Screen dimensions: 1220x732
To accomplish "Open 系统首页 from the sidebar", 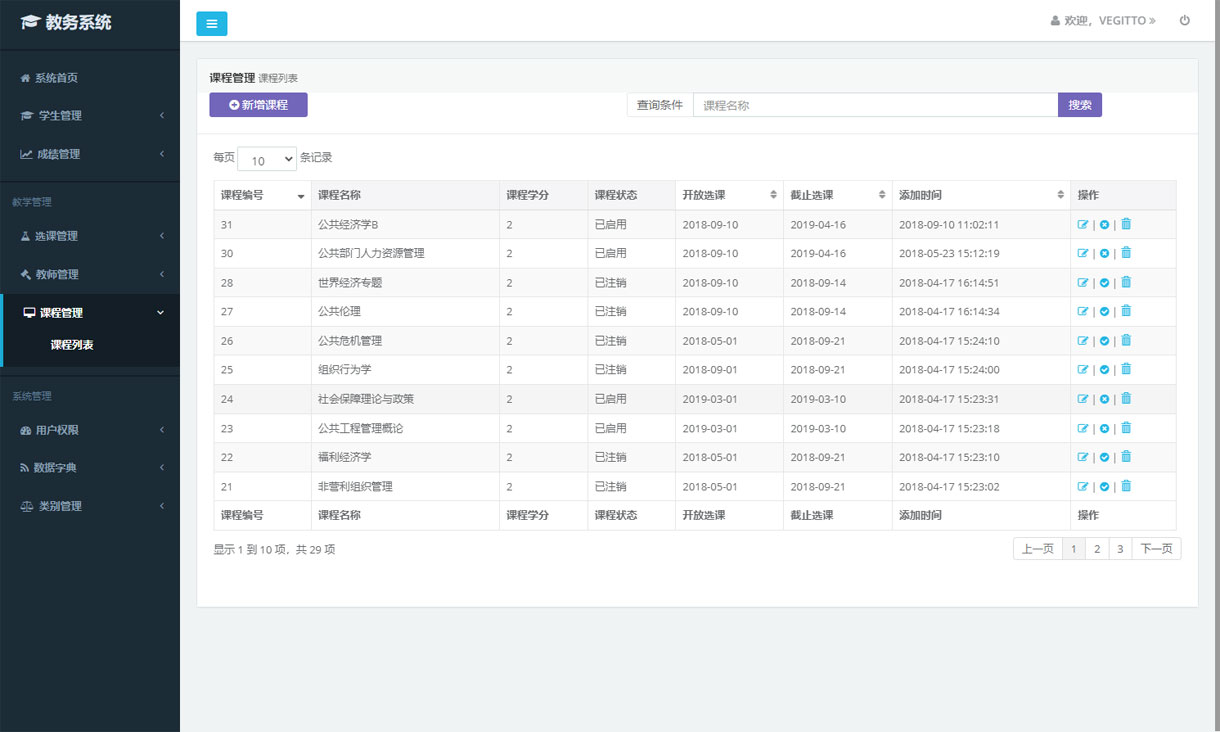I will [x=56, y=78].
